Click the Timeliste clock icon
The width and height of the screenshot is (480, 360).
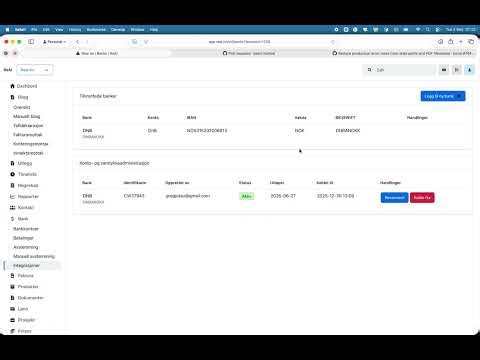(x=12, y=174)
